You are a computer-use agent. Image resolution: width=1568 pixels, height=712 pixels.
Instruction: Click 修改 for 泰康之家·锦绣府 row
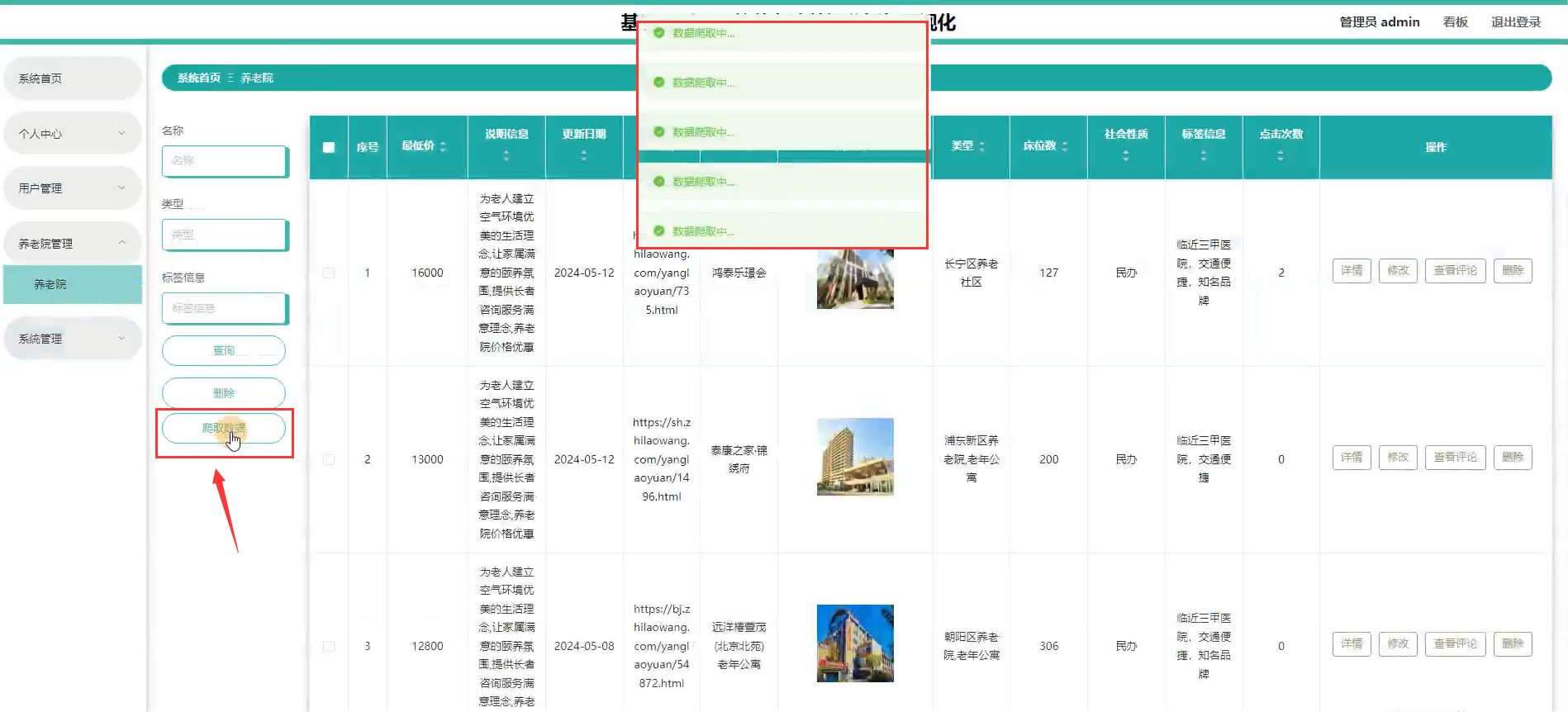1398,458
